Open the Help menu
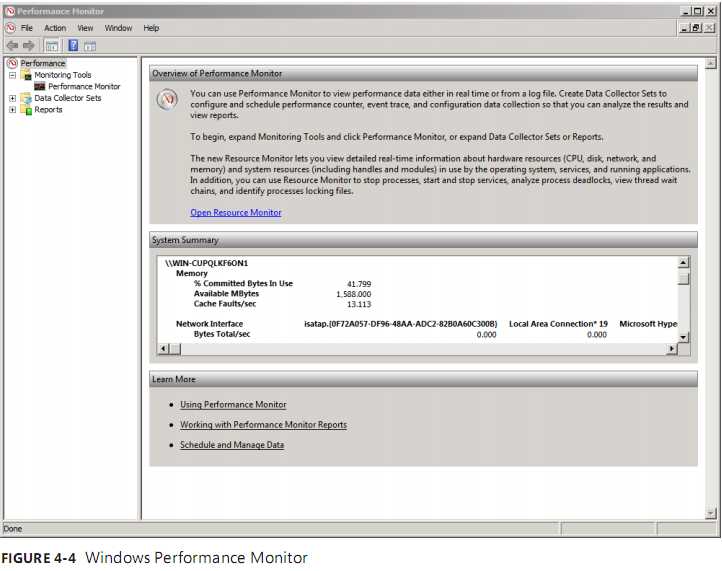The height and width of the screenshot is (571, 722). point(151,28)
